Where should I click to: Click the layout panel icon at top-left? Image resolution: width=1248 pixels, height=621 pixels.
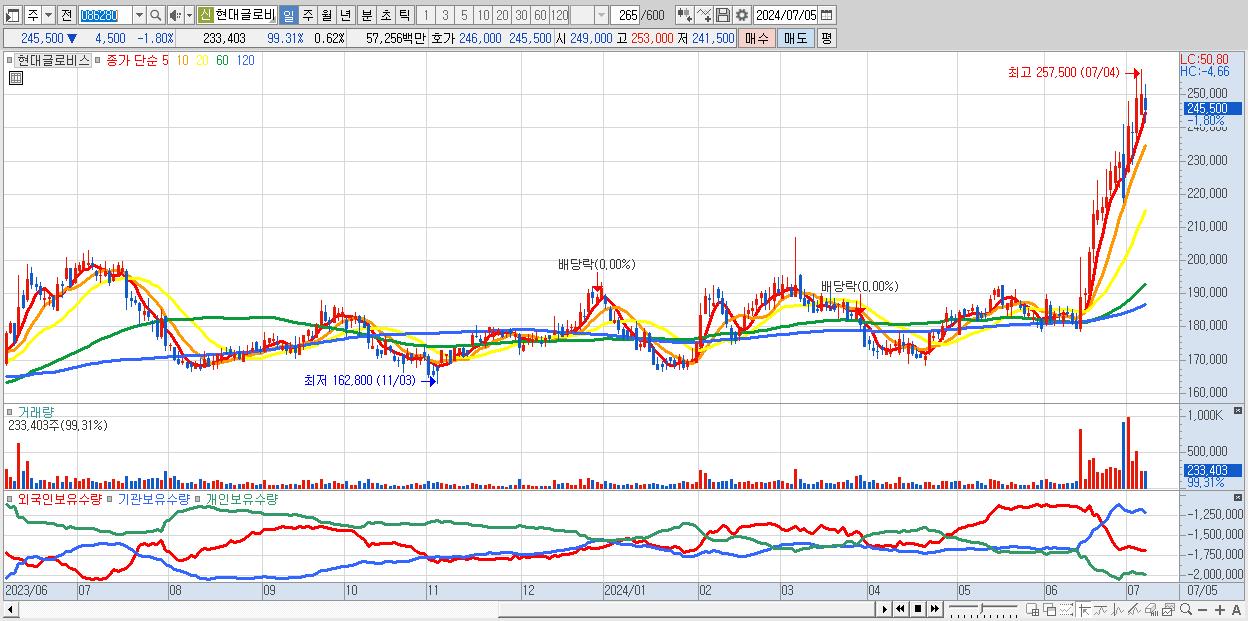coord(12,15)
